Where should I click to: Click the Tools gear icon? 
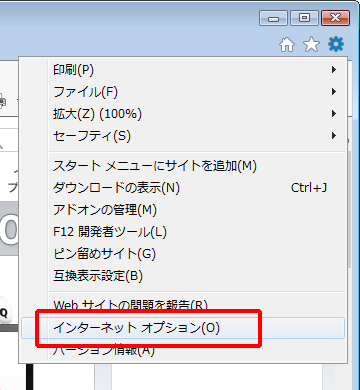336,44
